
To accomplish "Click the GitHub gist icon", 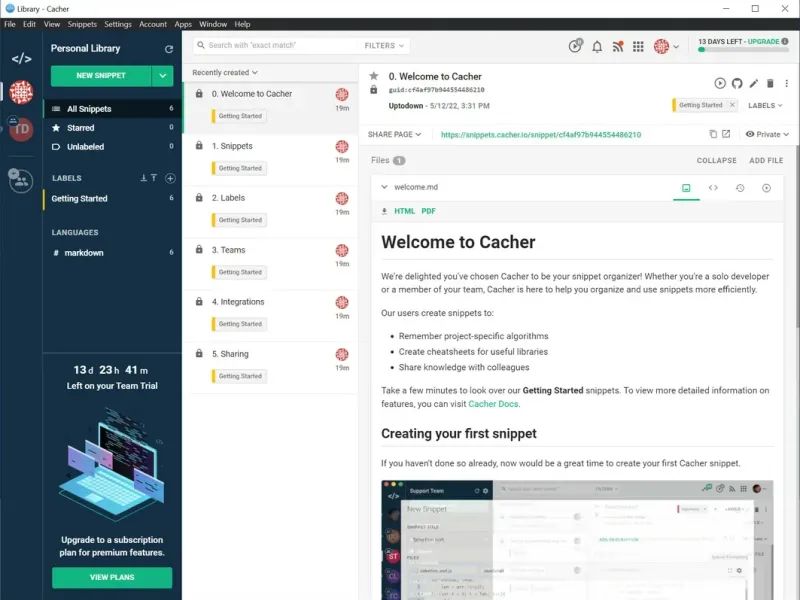I will [x=737, y=83].
